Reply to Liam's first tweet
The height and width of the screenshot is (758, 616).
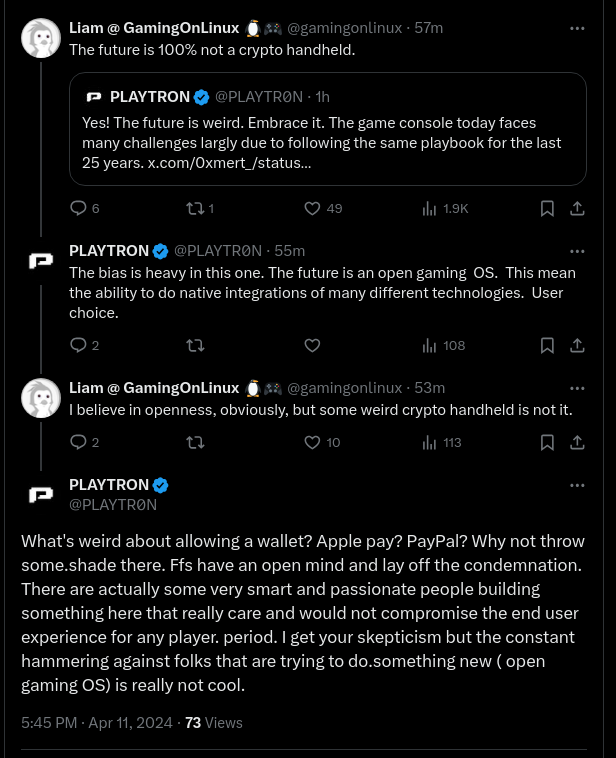pyautogui.click(x=78, y=208)
